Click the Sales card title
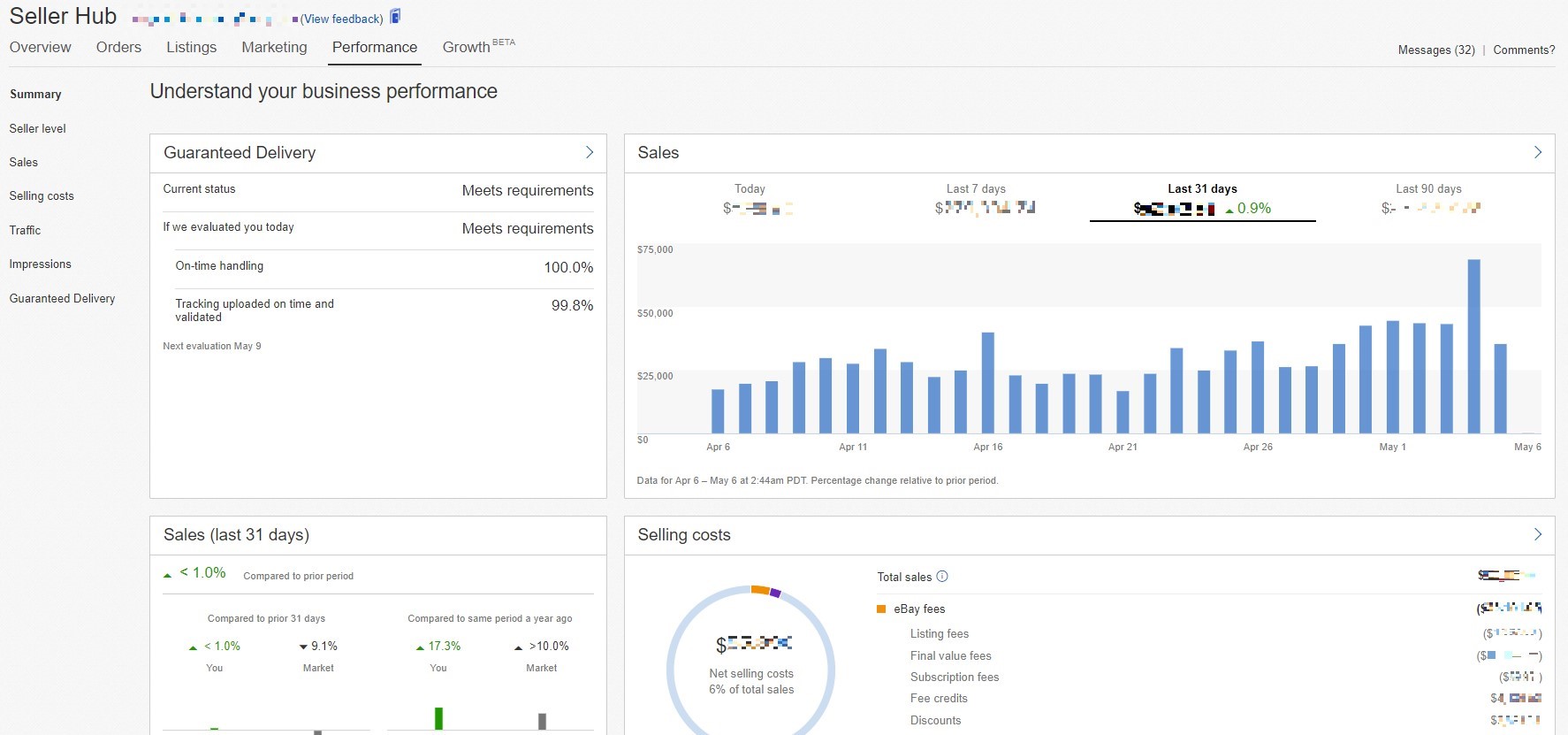This screenshot has height=735, width=1568. (x=658, y=153)
